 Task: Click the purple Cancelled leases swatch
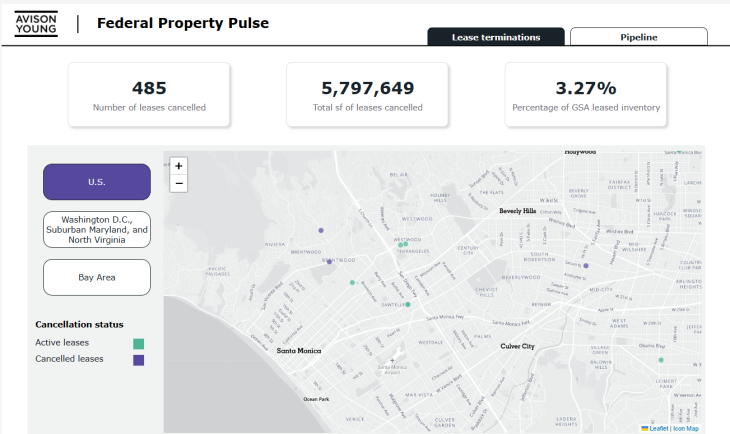138,360
